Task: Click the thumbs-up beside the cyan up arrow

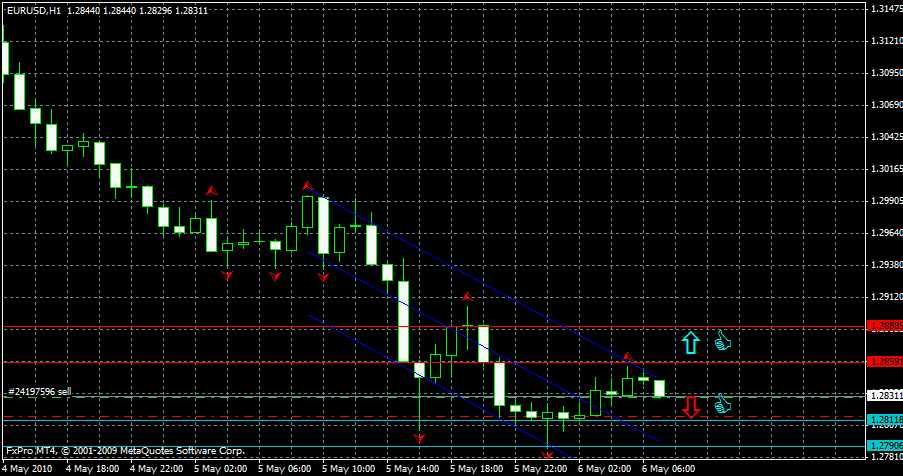Action: click(722, 341)
